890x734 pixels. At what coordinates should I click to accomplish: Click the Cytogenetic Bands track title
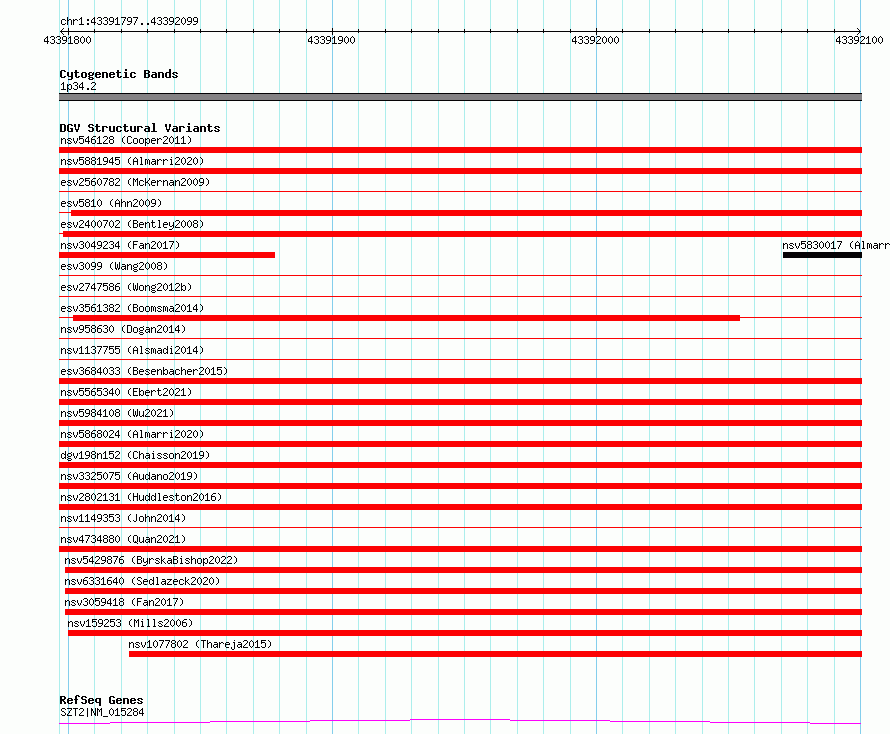tap(119, 74)
